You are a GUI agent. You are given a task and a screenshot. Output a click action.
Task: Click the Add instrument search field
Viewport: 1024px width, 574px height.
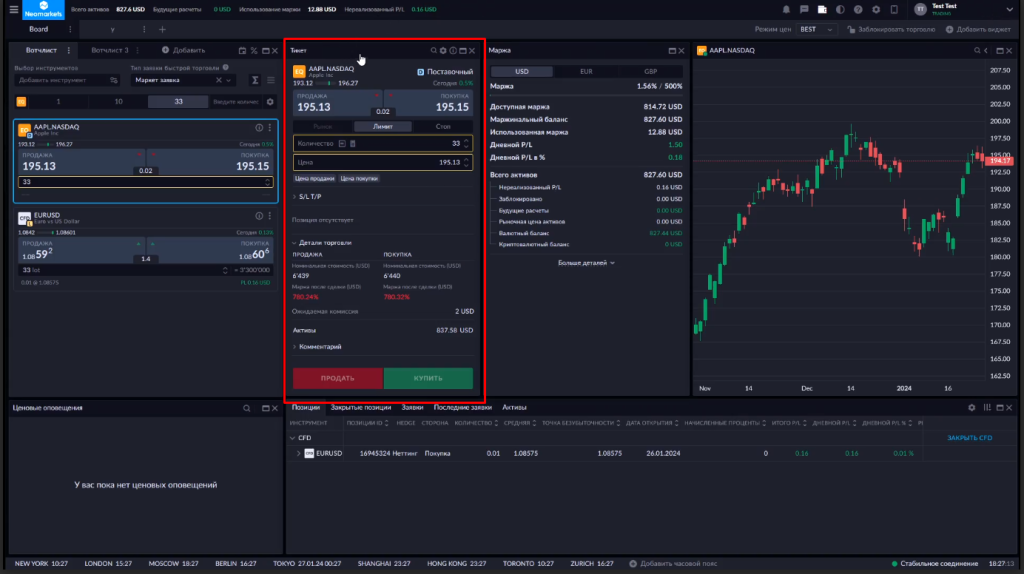click(67, 80)
